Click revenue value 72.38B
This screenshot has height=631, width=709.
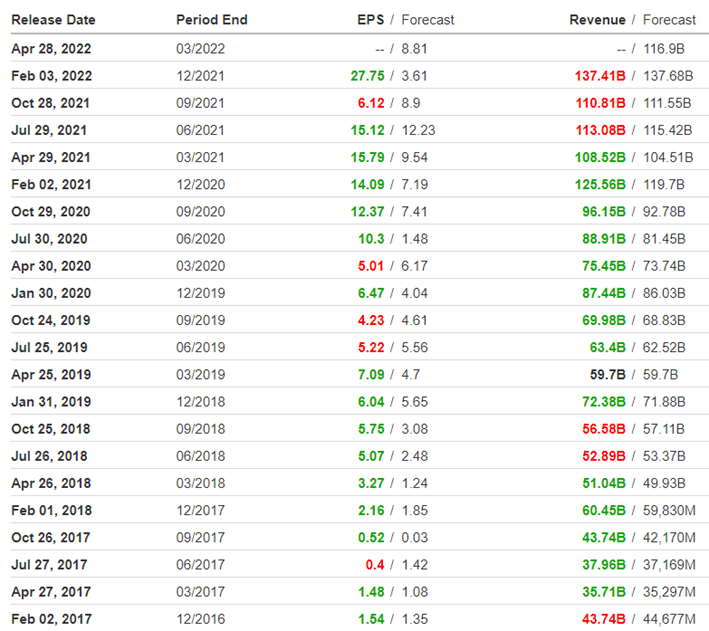(x=604, y=402)
